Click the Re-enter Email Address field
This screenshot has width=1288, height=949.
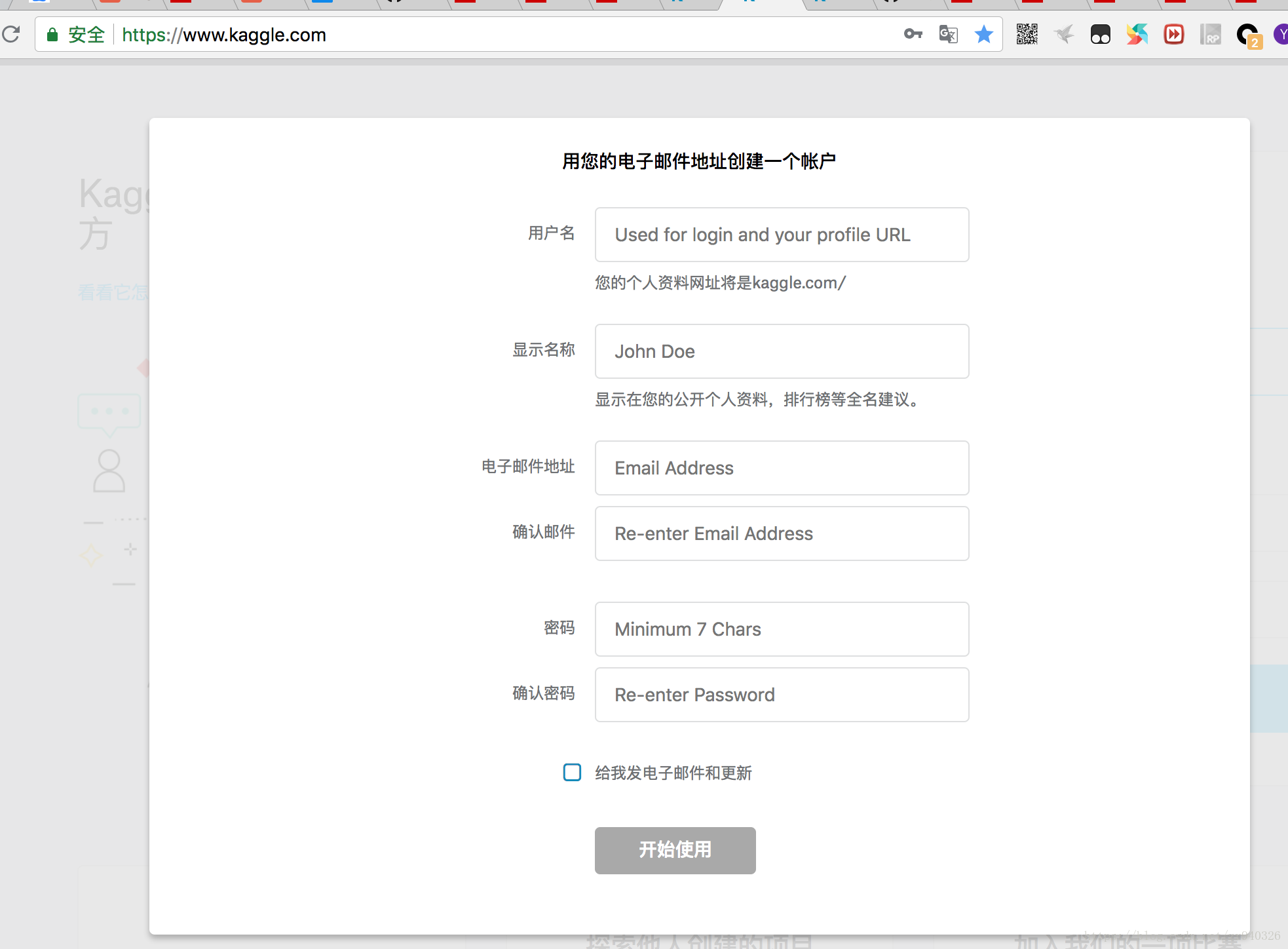(x=782, y=533)
